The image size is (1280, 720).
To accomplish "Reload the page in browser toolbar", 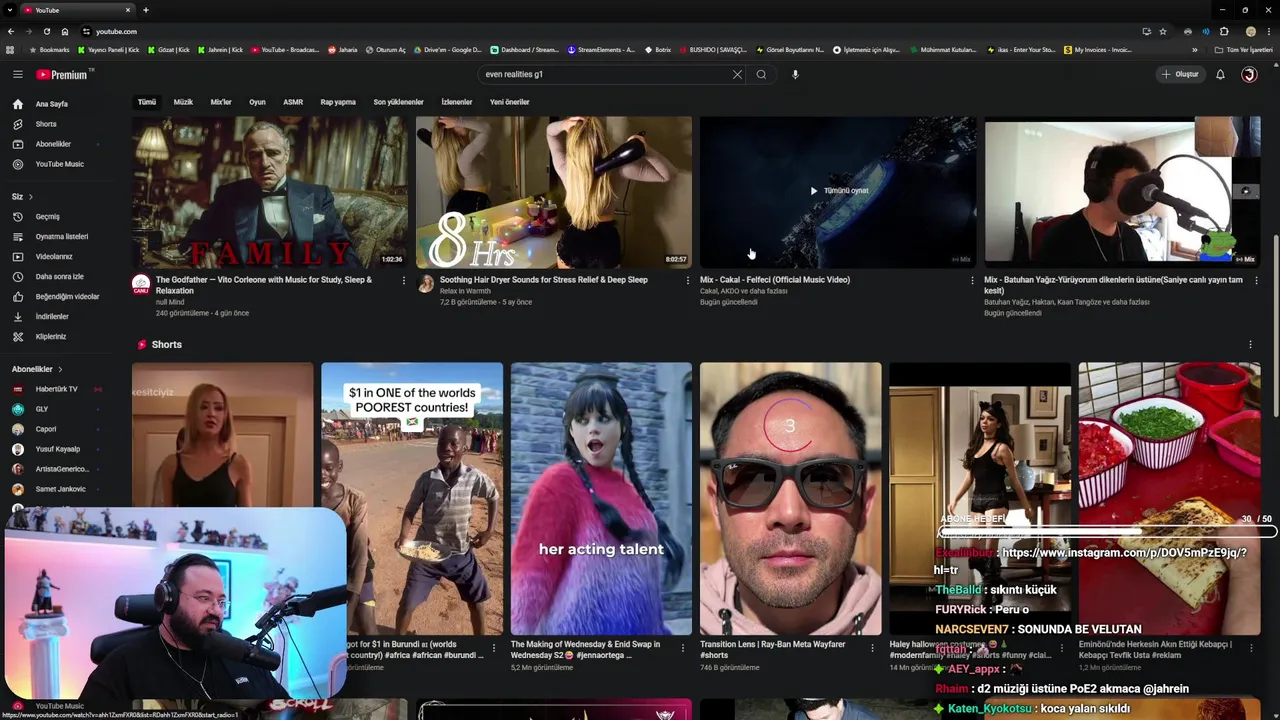I will pyautogui.click(x=46, y=31).
